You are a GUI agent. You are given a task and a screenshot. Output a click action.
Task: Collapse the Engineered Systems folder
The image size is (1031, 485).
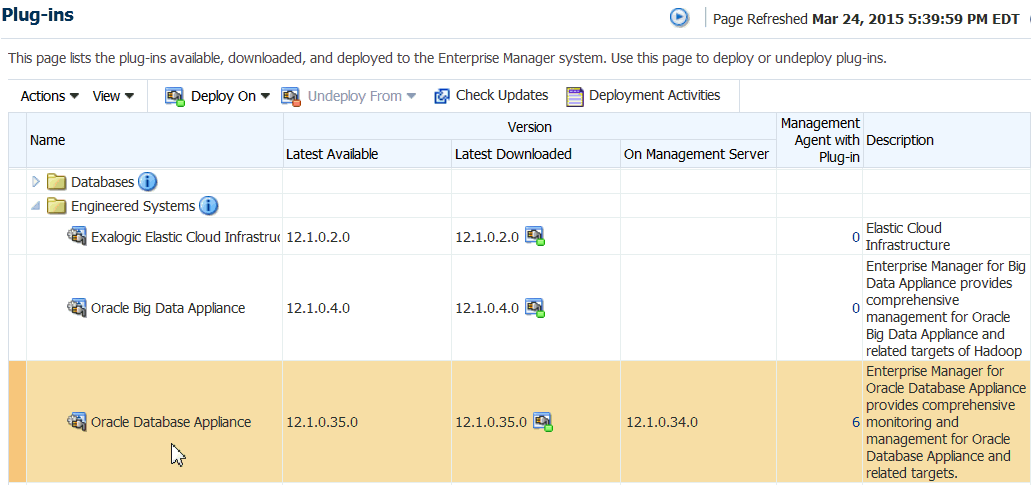(37, 206)
